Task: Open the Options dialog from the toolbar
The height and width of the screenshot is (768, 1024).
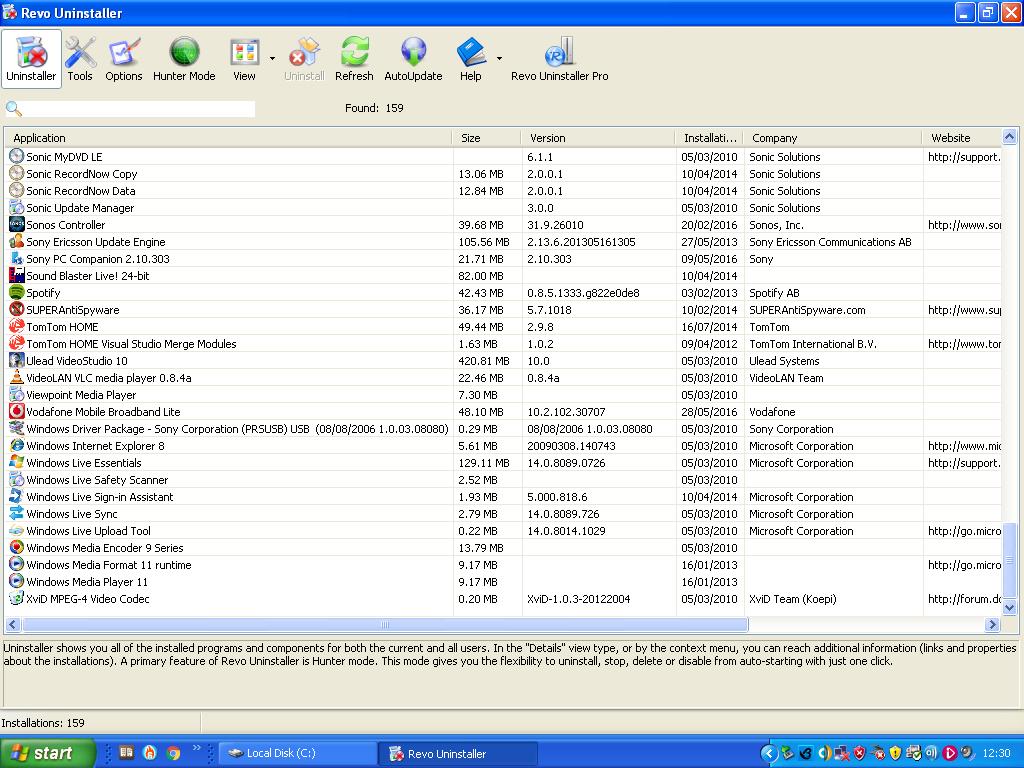Action: tap(123, 59)
